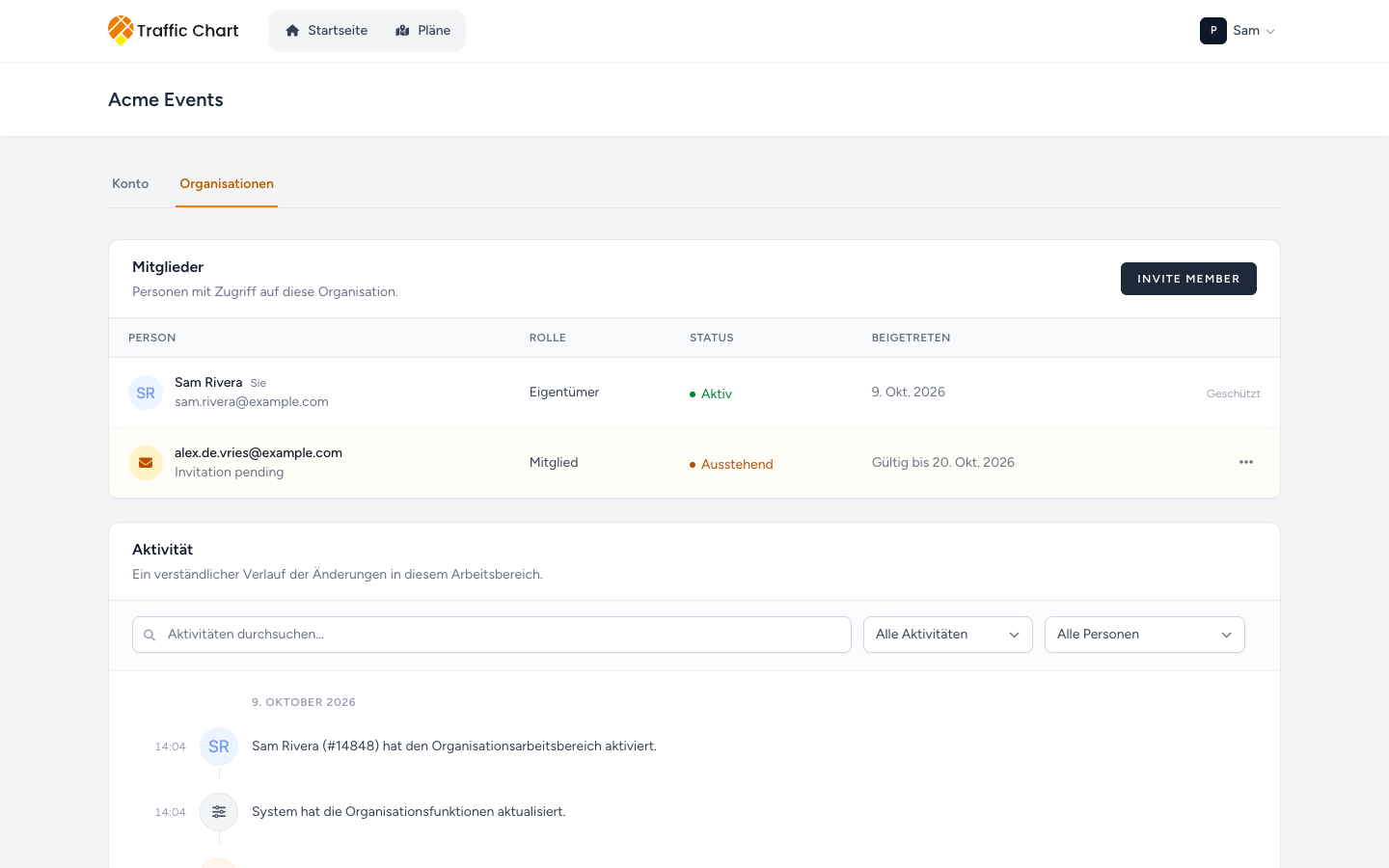Image resolution: width=1389 pixels, height=868 pixels.
Task: Go to Startseite in the navigation
Action: pyautogui.click(x=326, y=31)
